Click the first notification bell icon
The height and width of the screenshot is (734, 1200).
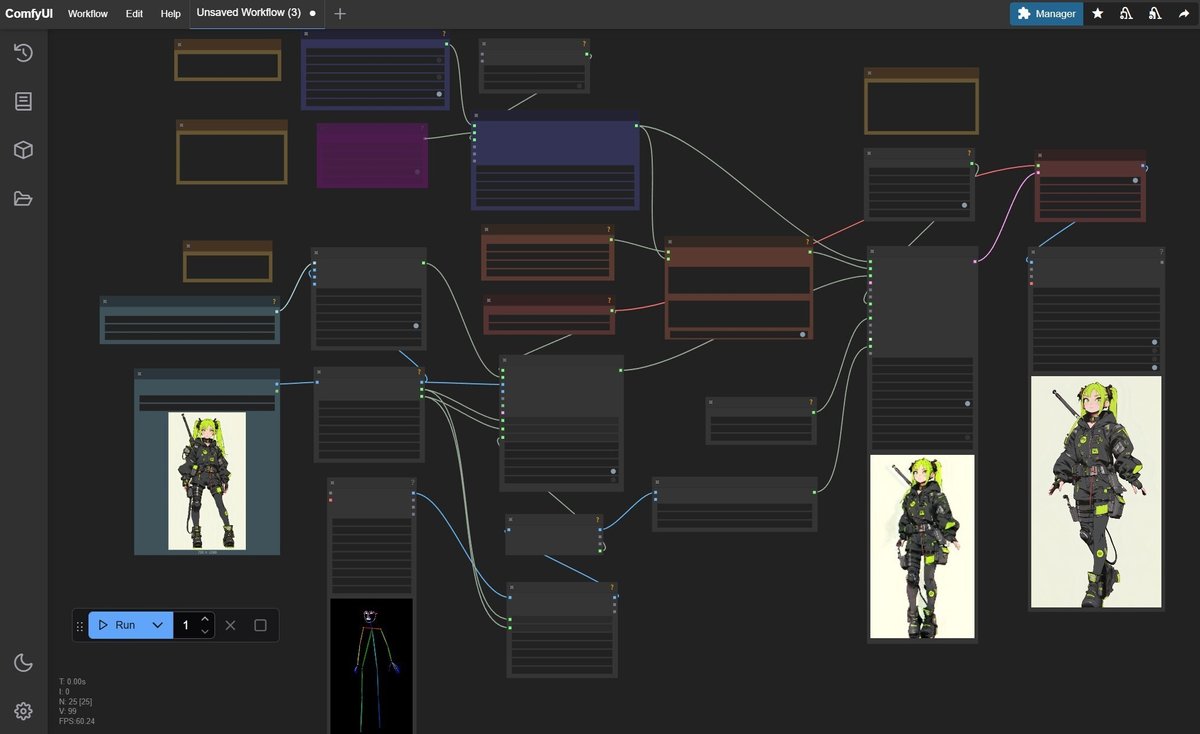1126,13
